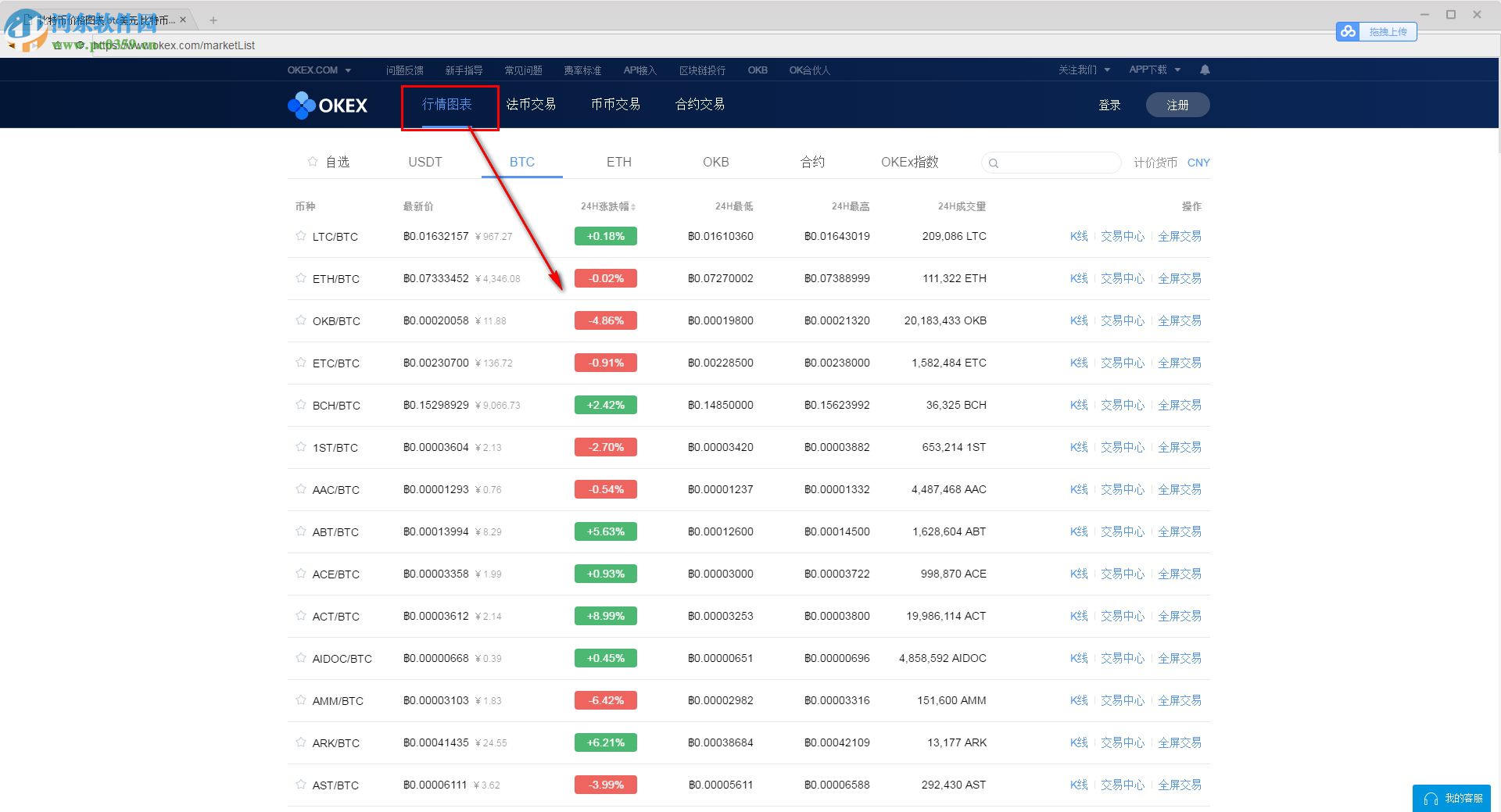Image resolution: width=1501 pixels, height=812 pixels.
Task: Favorite the BCH/BTC pair star
Action: click(x=301, y=405)
